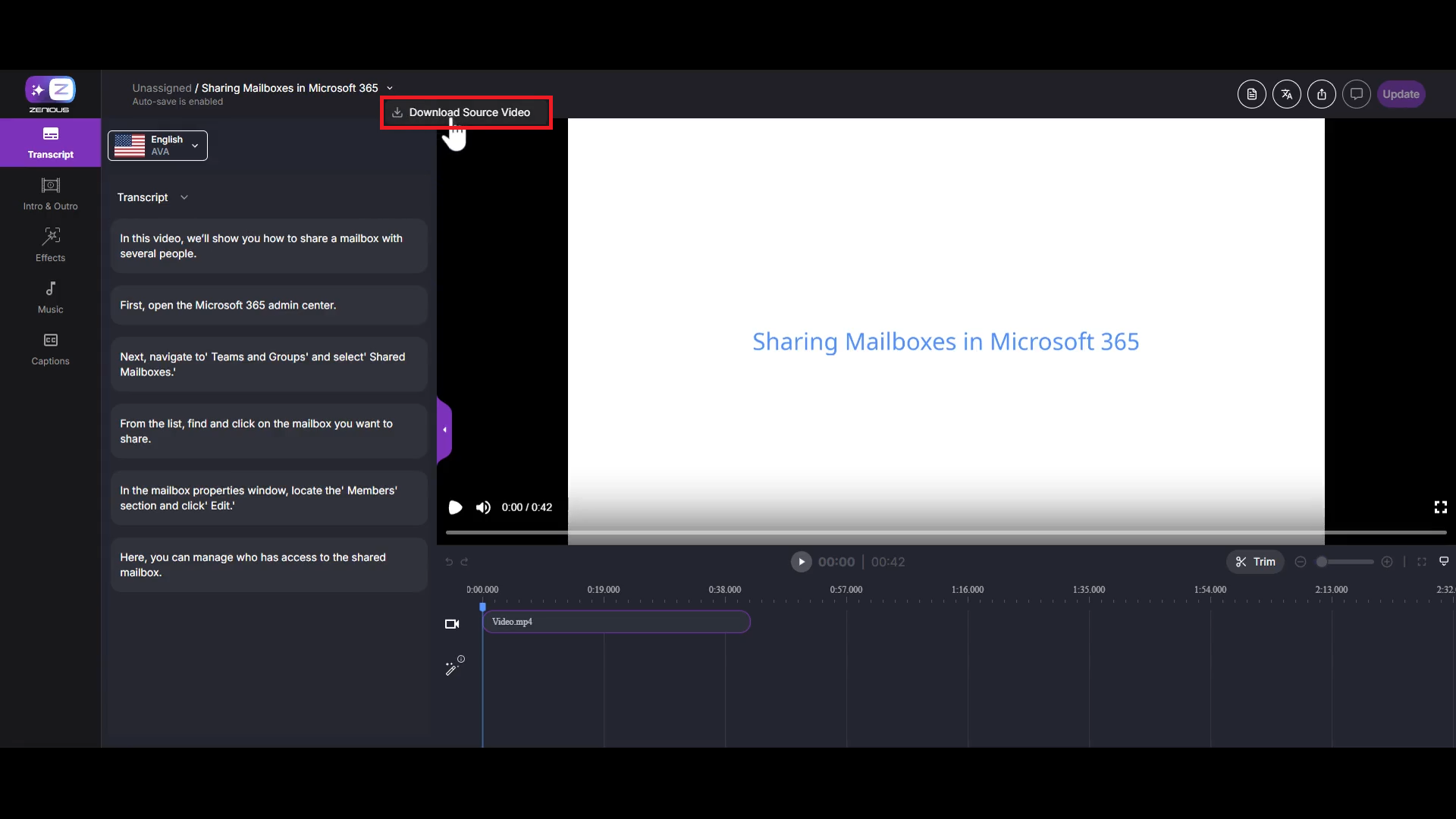Click the Trim button
Screen dimensions: 1456x819
1255,562
